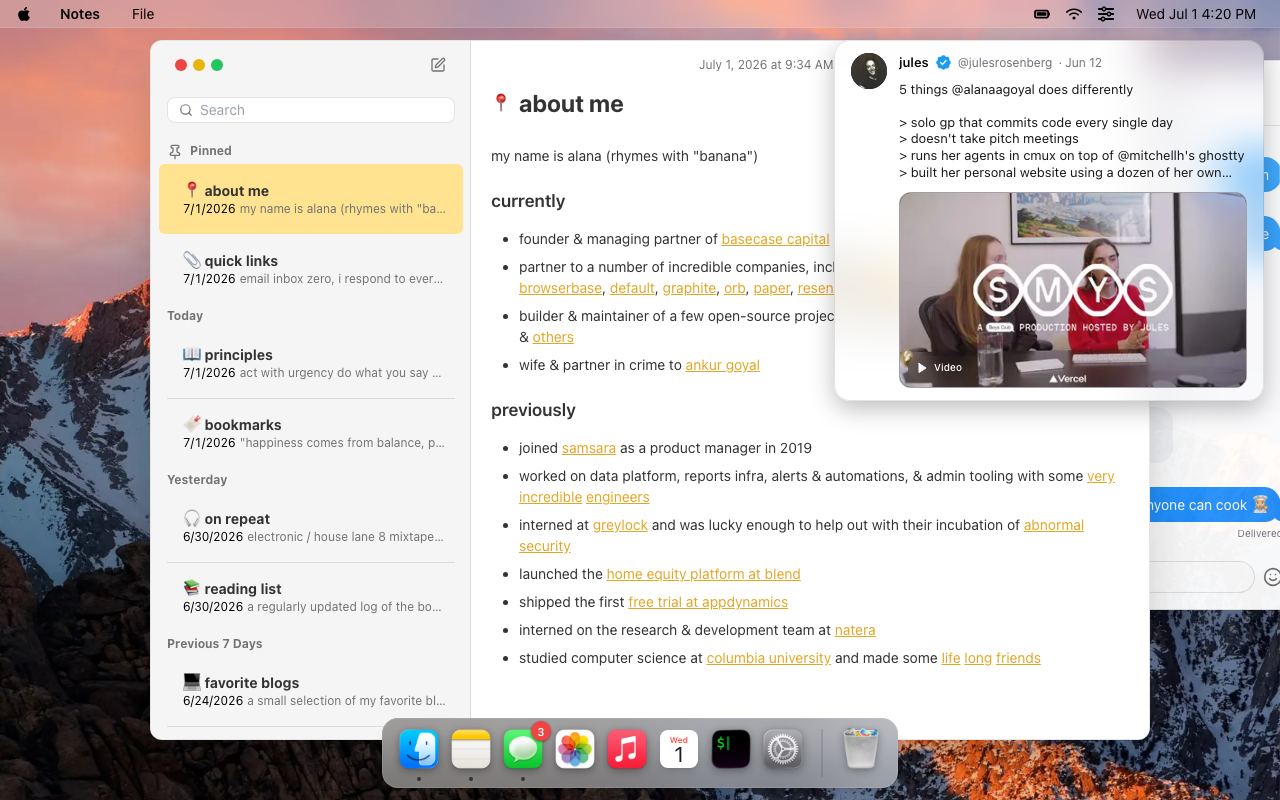Open the 'ankur goyal' link
This screenshot has width=1280, height=800.
click(722, 365)
